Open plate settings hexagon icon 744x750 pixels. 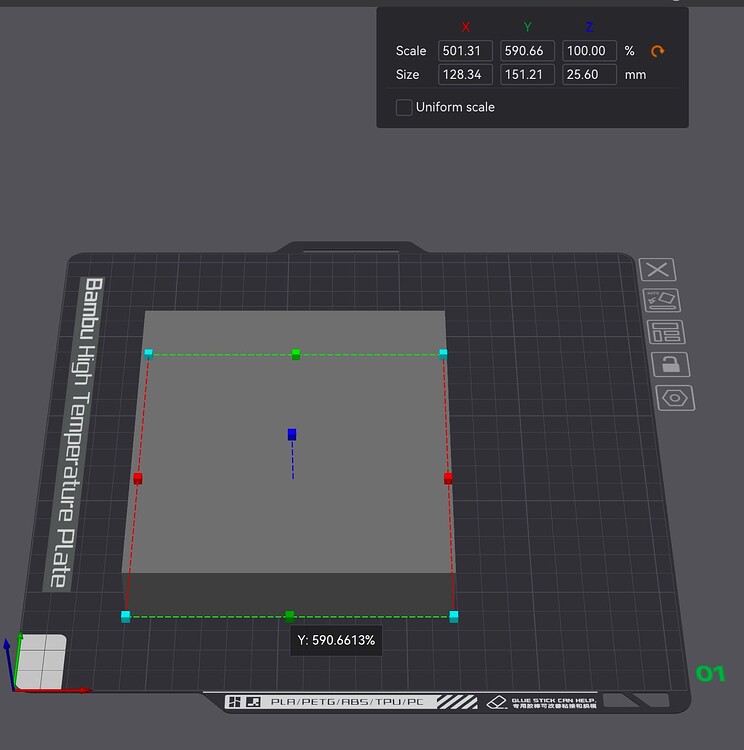[x=675, y=398]
